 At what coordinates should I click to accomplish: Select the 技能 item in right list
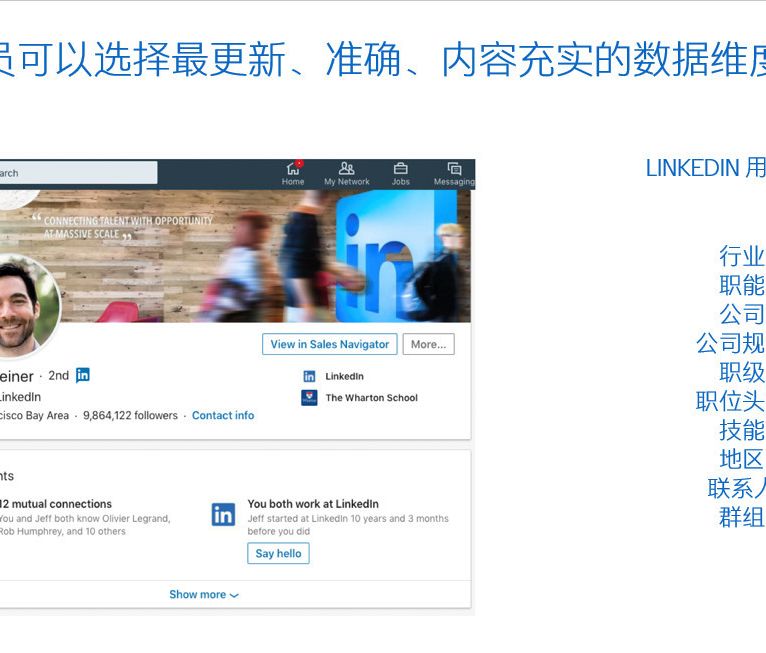coord(741,430)
